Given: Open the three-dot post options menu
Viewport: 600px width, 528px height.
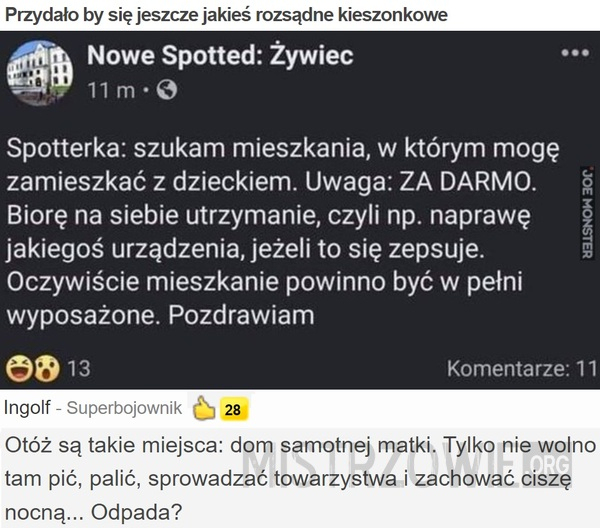Looking at the screenshot, I should [x=575, y=53].
